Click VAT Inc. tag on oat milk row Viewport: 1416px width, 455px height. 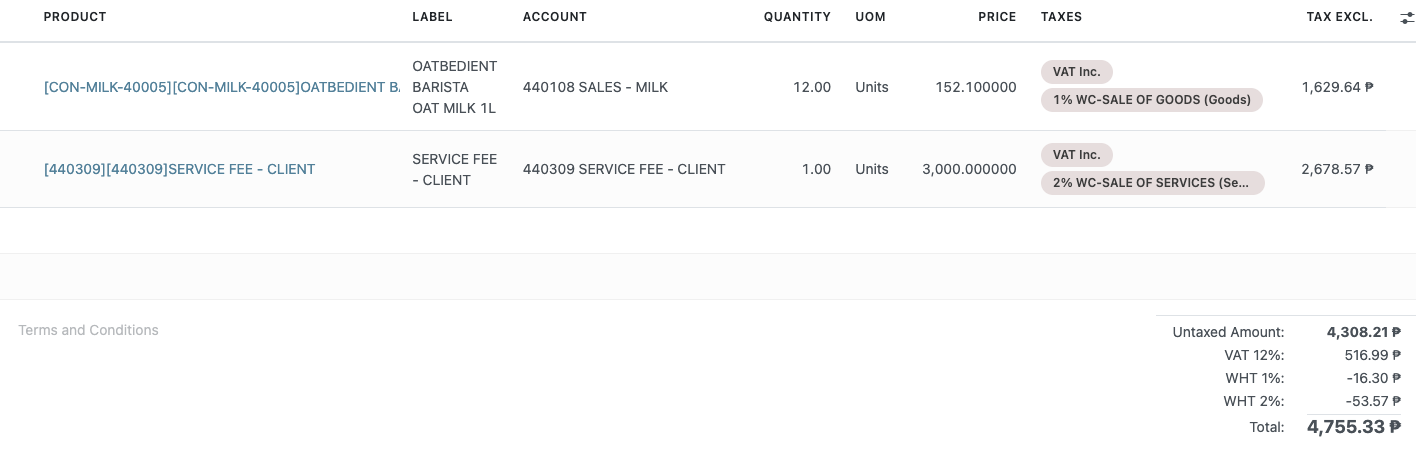[1077, 72]
